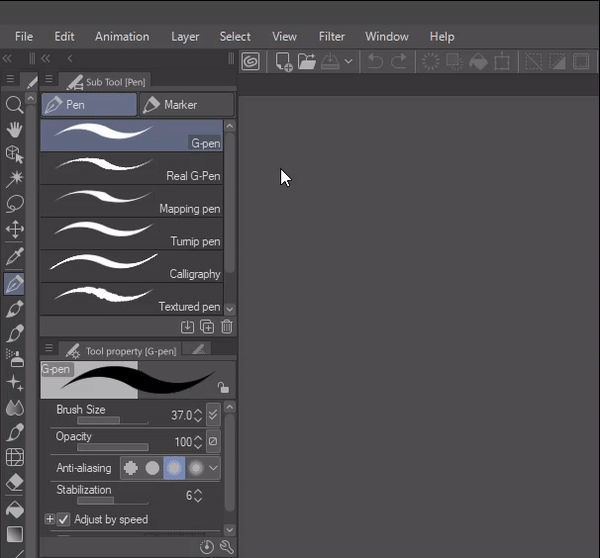Choose the Eyedropper tool
Viewport: 600px width, 558px height.
14,258
